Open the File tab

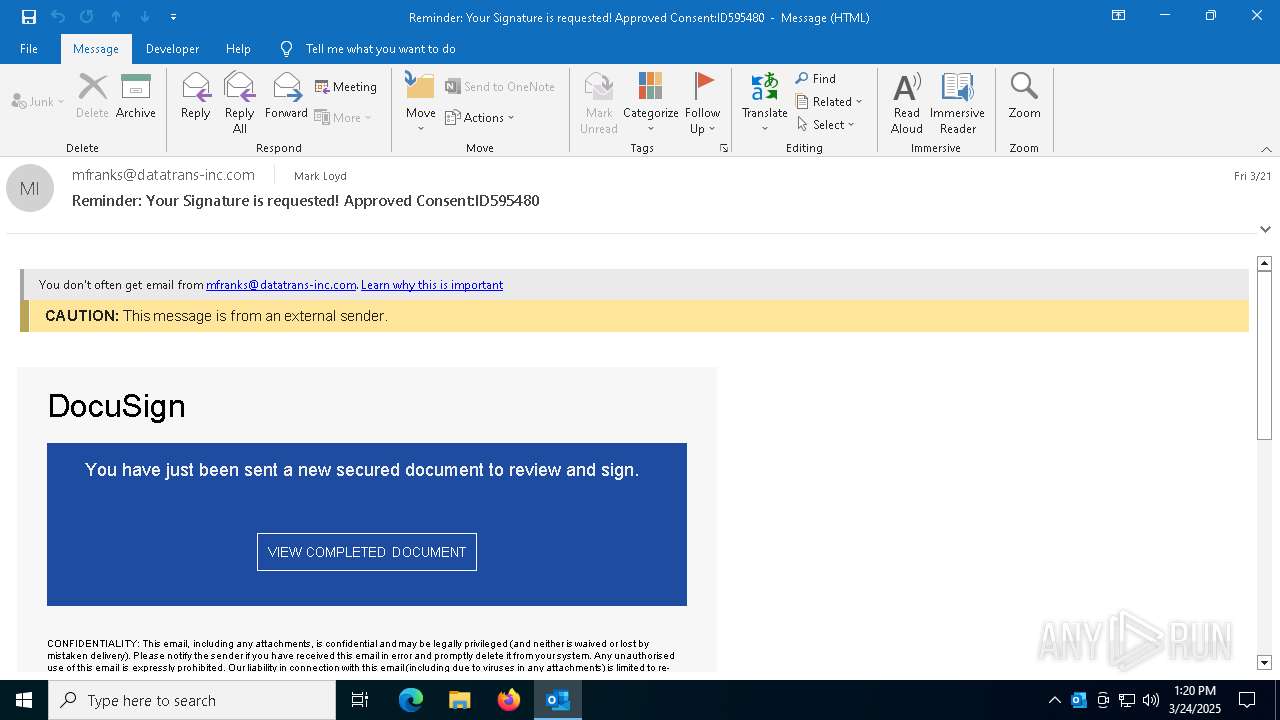pos(29,49)
